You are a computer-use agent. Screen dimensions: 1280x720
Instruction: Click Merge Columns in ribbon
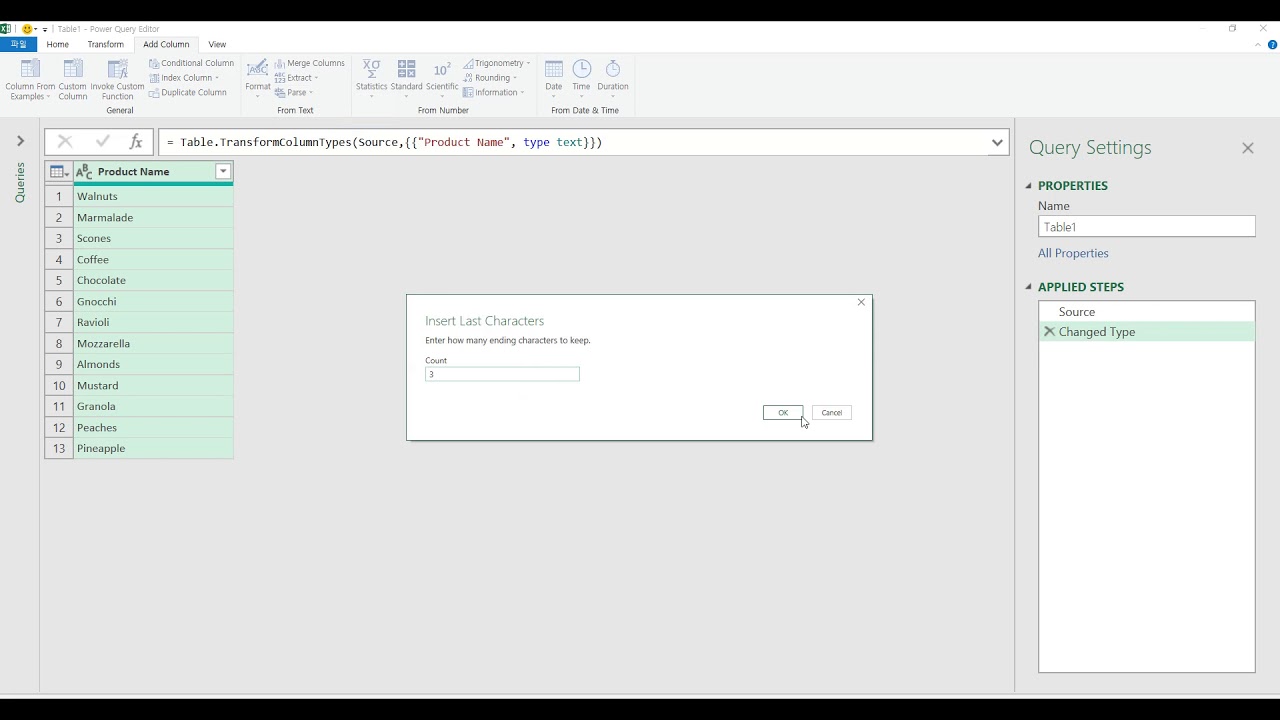coord(309,63)
